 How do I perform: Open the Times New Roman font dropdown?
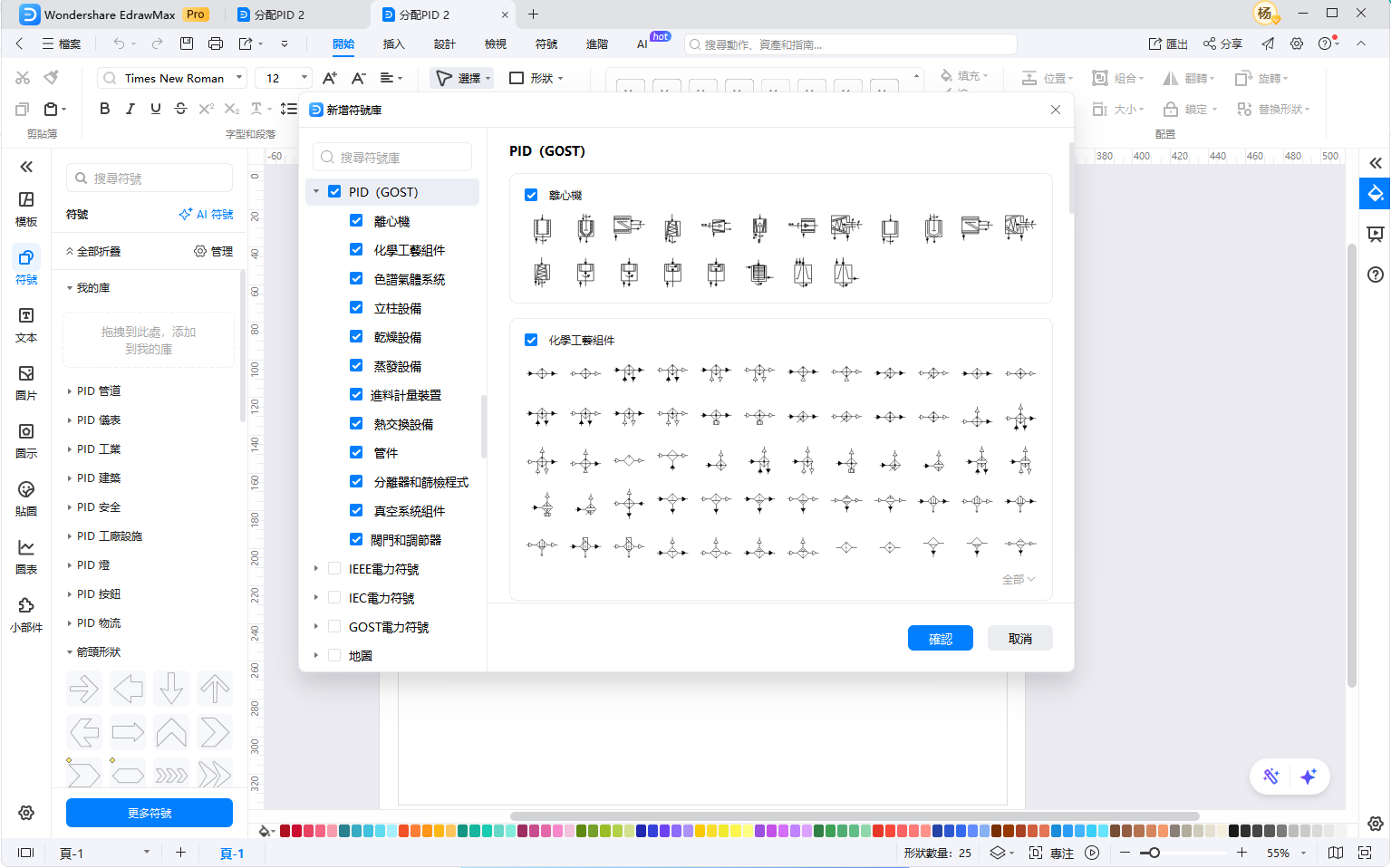click(x=240, y=78)
